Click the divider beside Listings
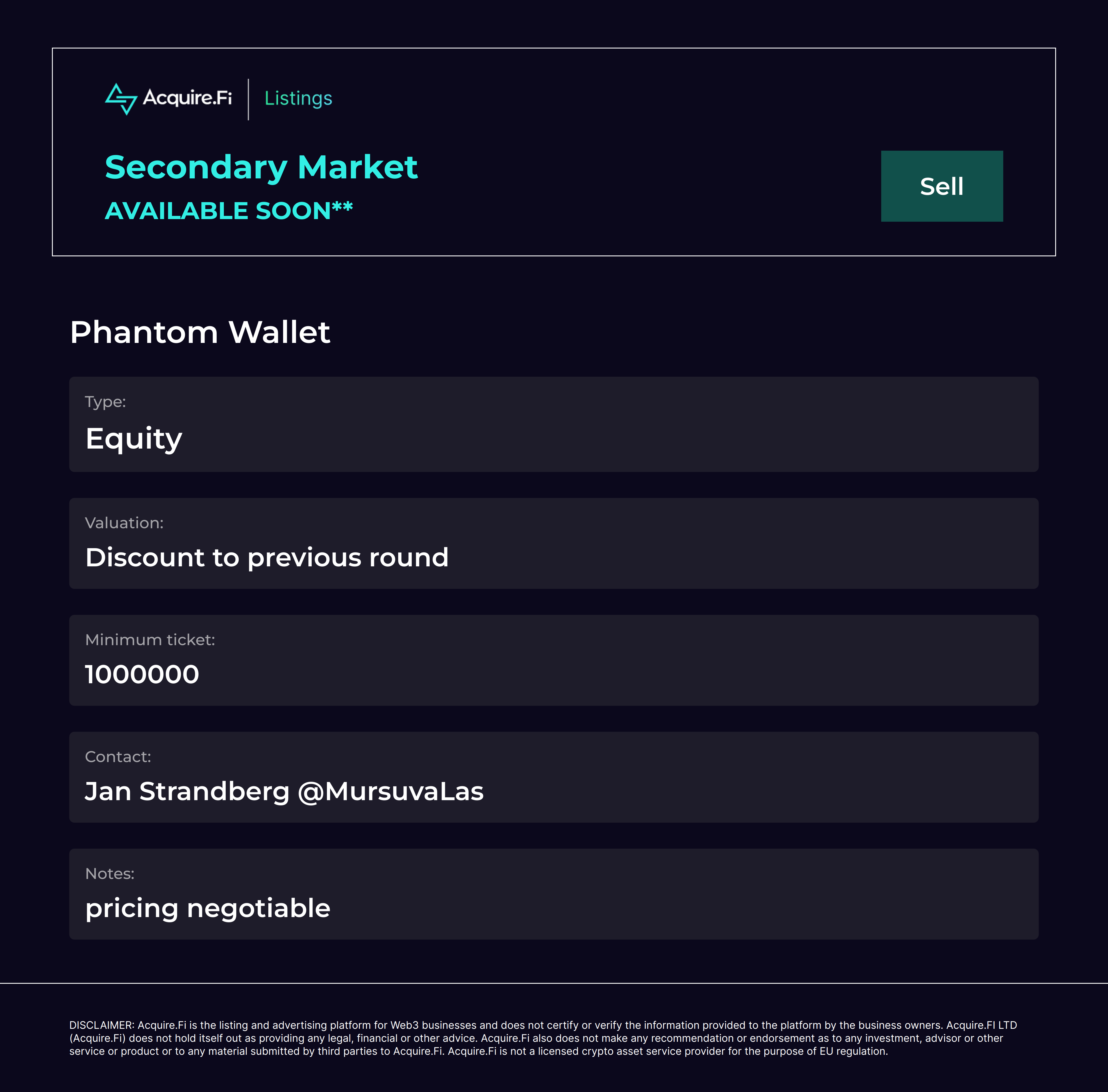1108x1092 pixels. tap(248, 99)
